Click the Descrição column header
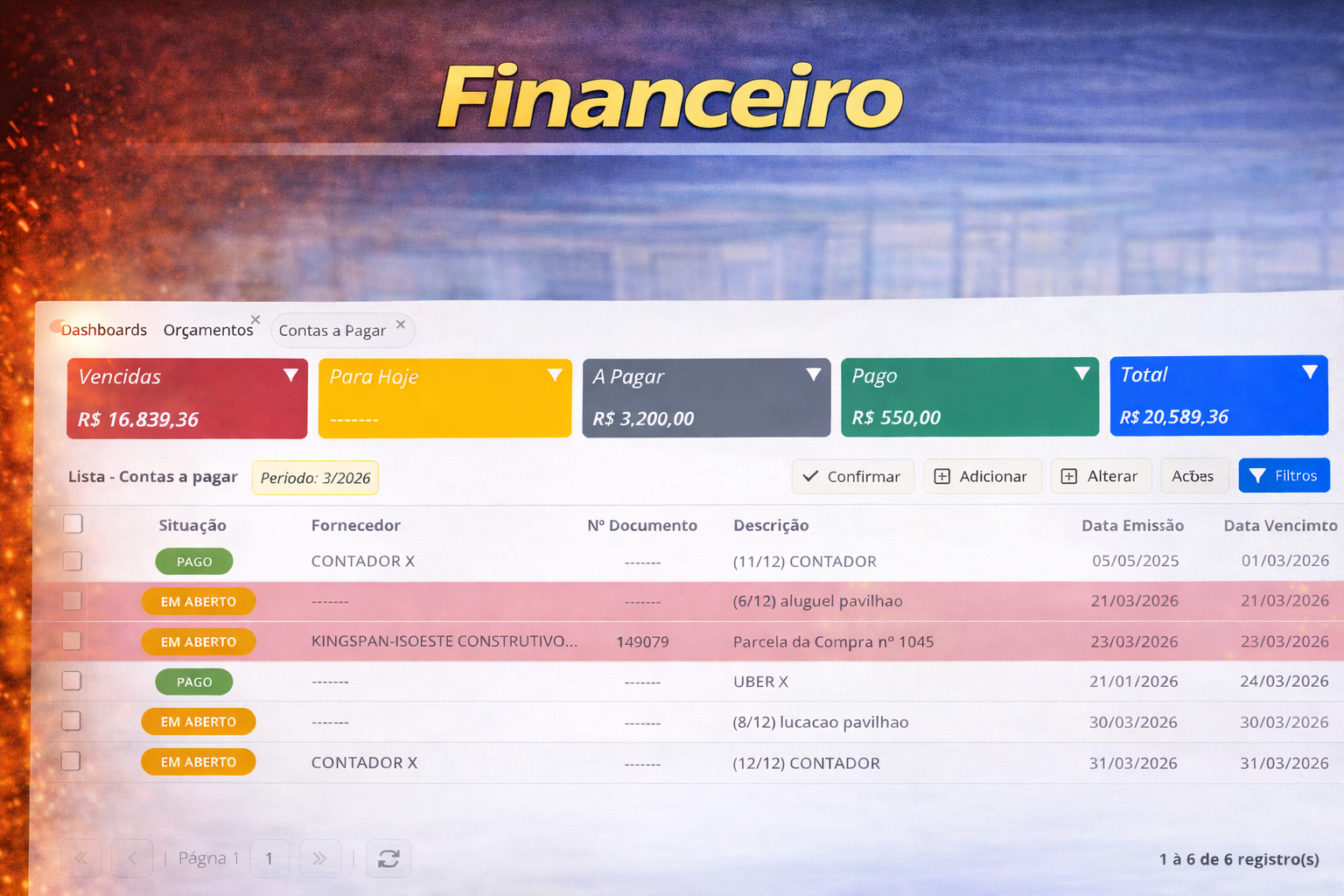1344x896 pixels. click(x=771, y=525)
